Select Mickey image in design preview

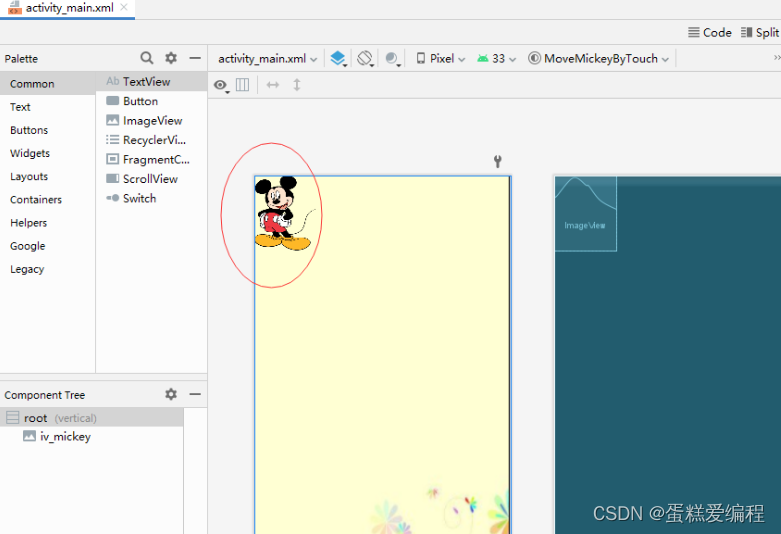pyautogui.click(x=284, y=212)
